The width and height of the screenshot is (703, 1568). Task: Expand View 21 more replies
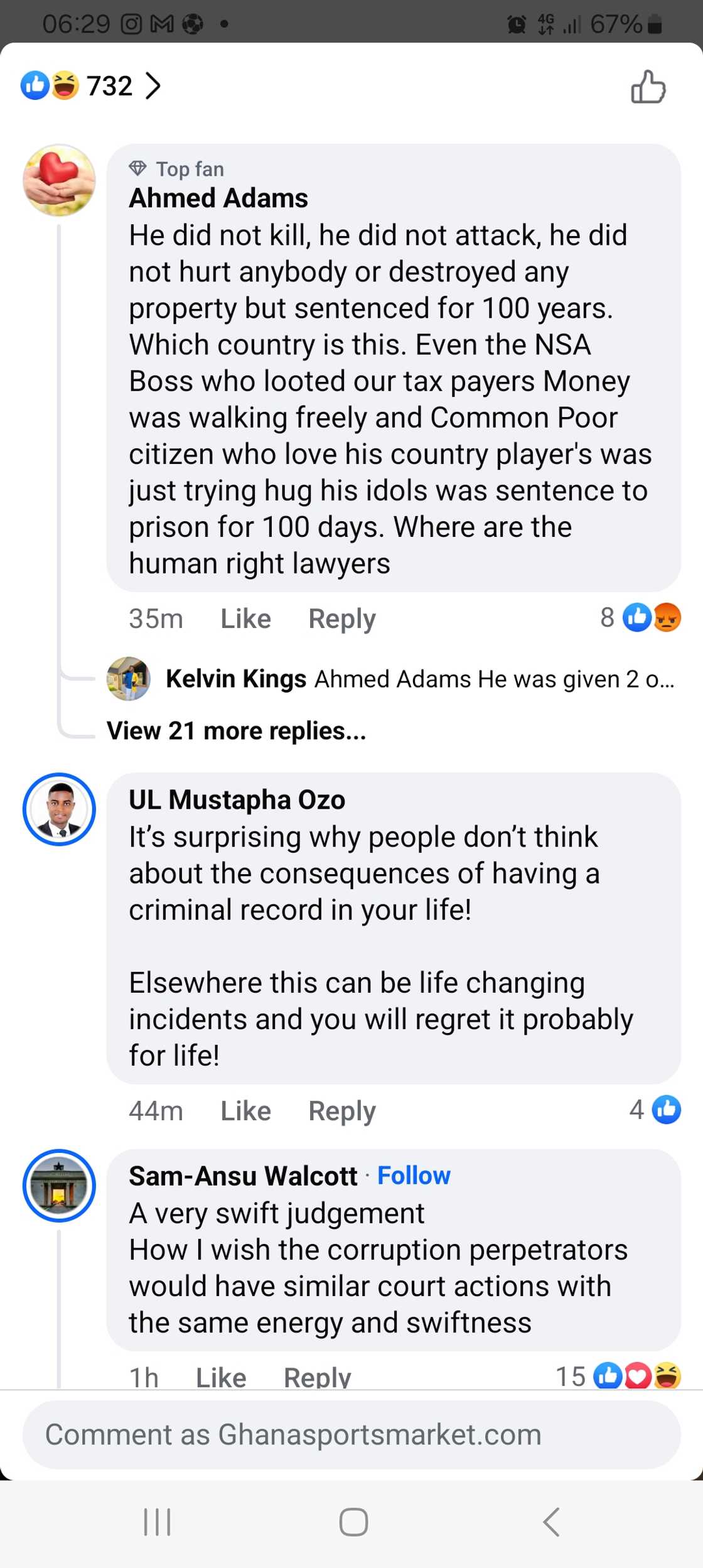[235, 730]
